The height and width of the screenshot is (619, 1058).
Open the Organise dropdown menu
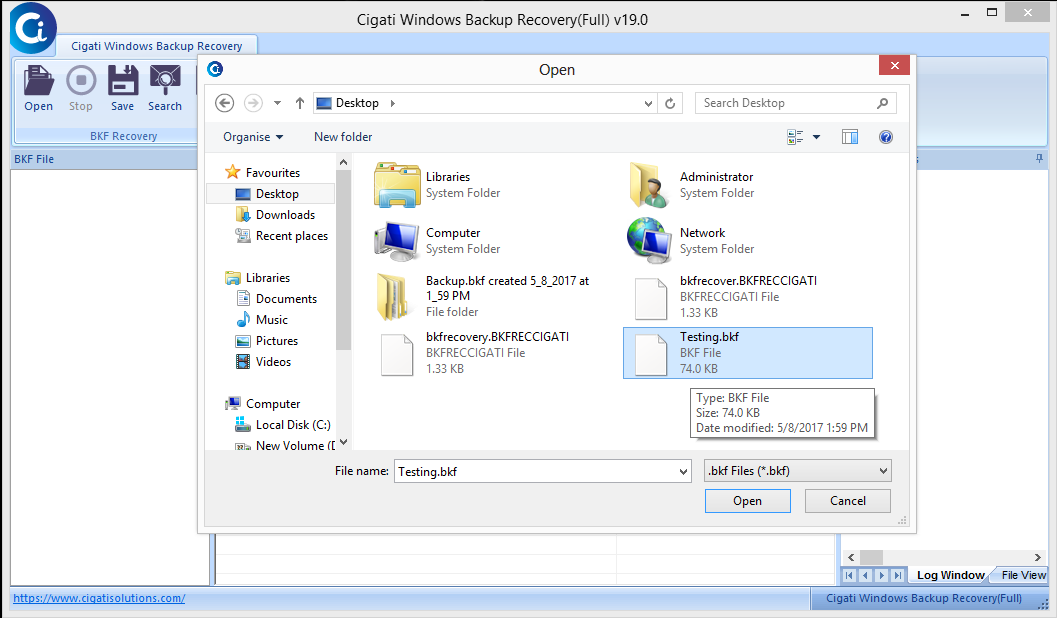tap(253, 137)
